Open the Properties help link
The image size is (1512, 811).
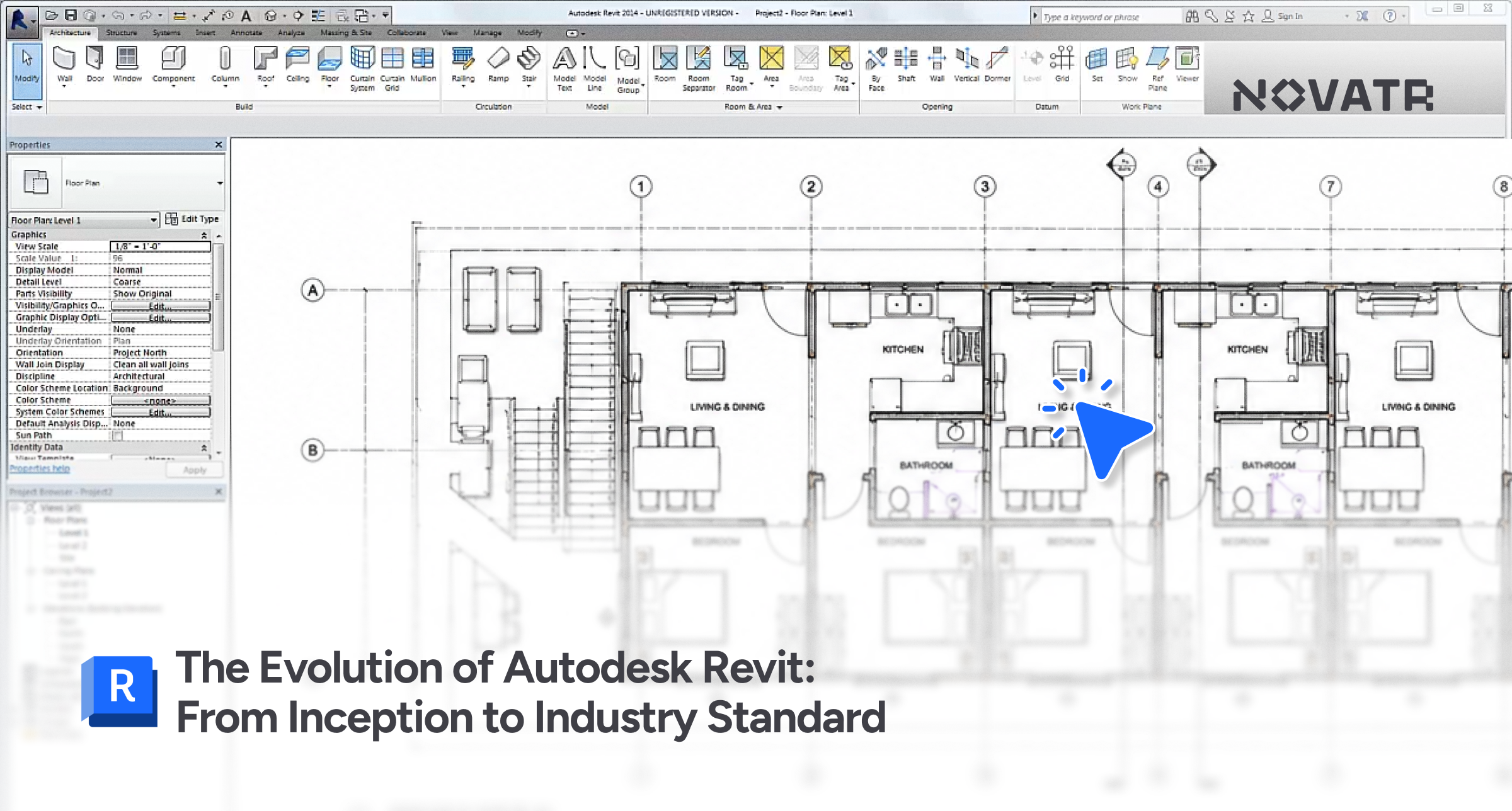pyautogui.click(x=40, y=469)
